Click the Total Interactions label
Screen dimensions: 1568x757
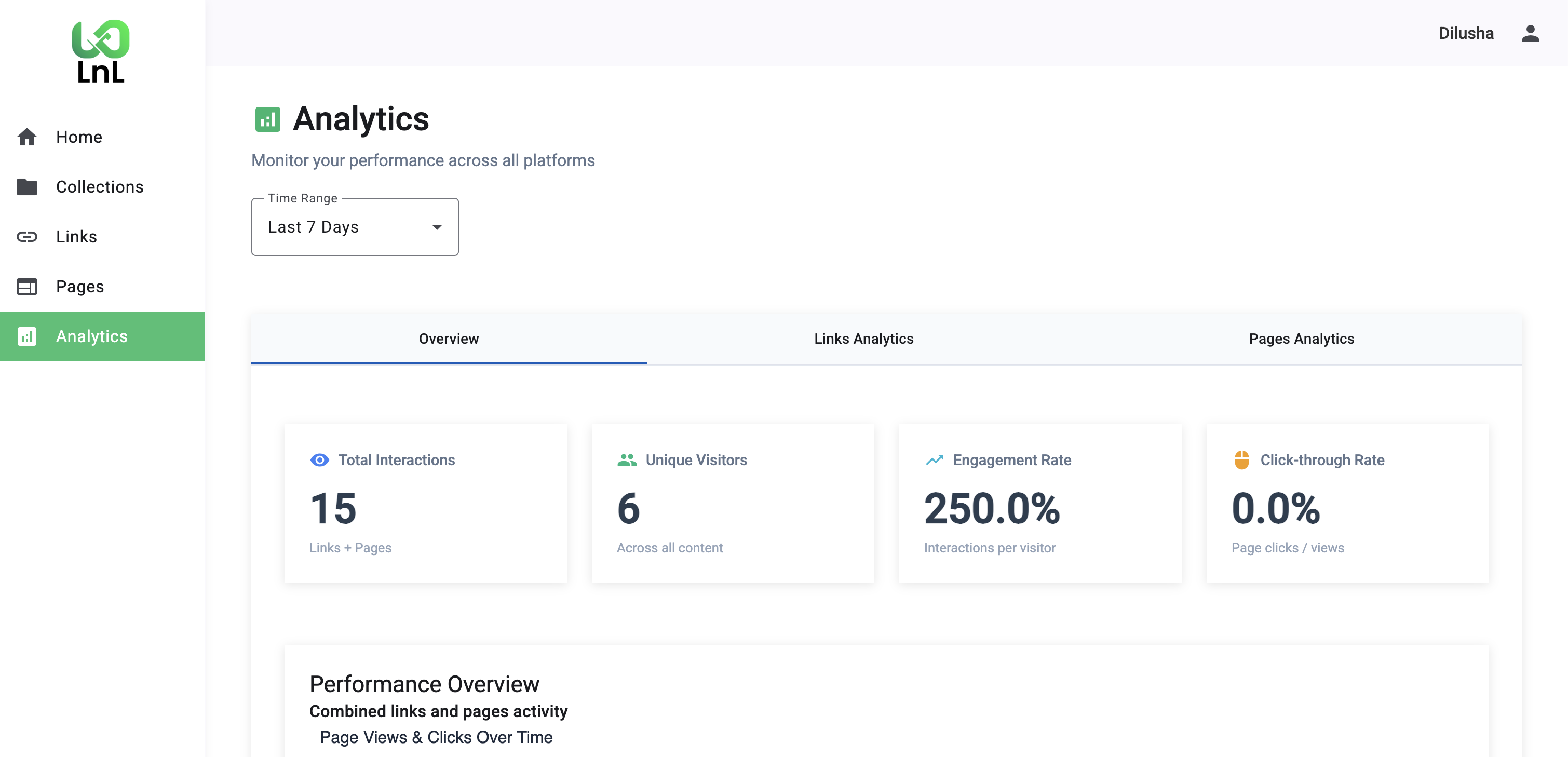[x=396, y=460]
